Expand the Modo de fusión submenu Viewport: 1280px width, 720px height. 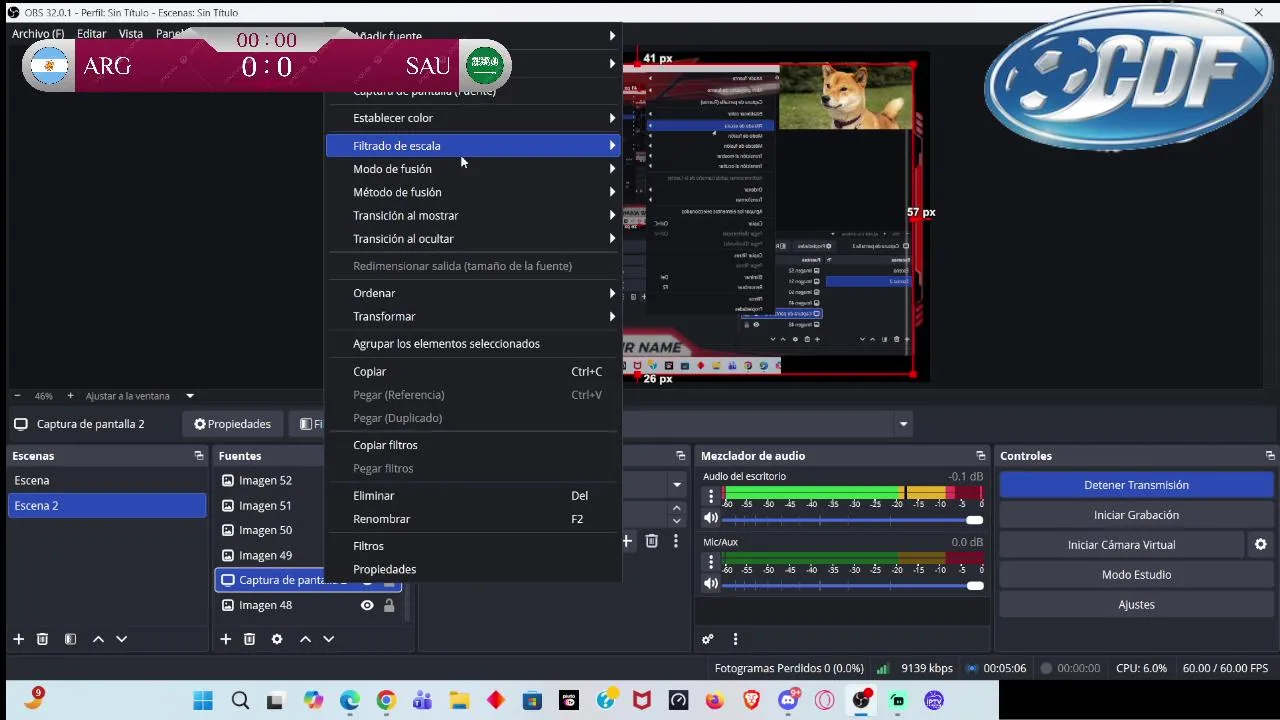pos(473,169)
